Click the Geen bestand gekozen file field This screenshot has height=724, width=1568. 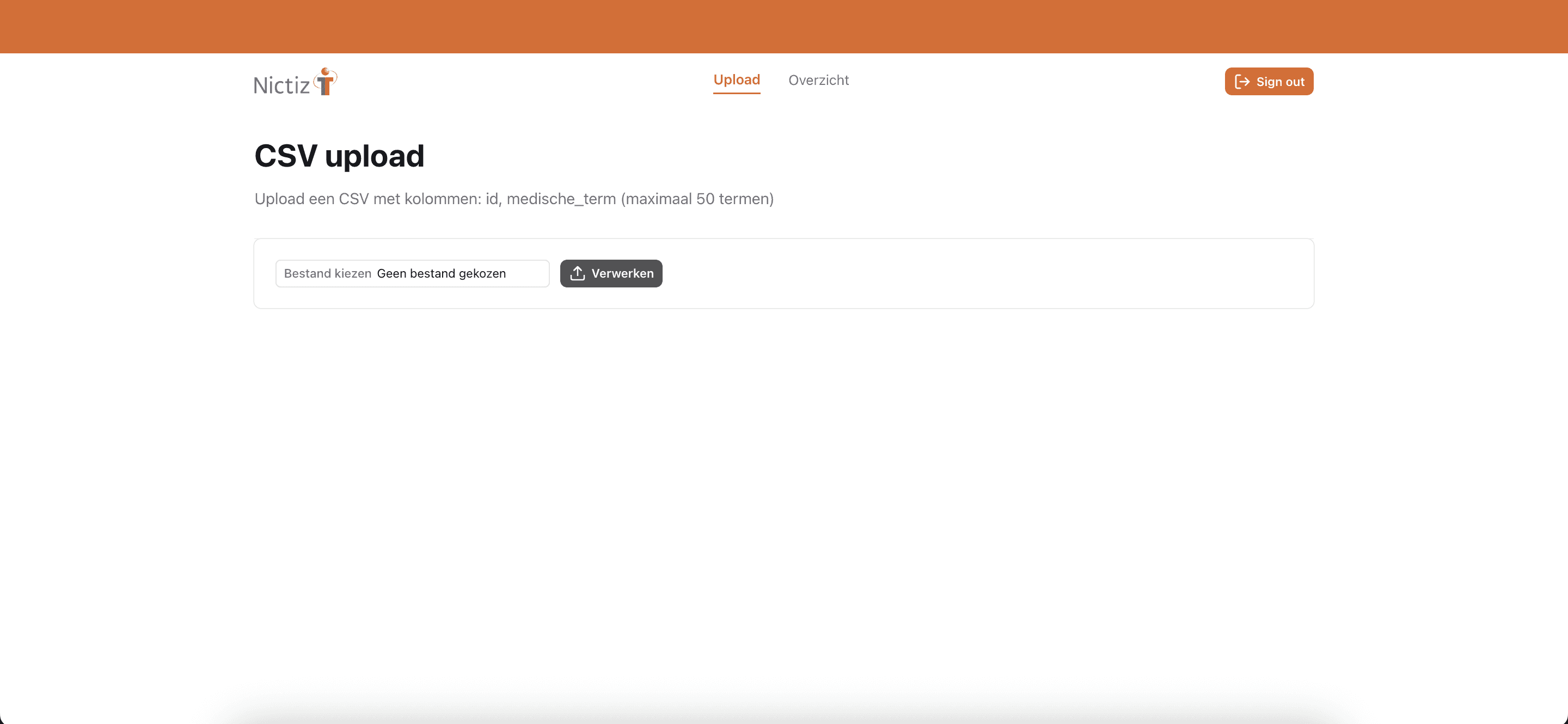point(442,273)
